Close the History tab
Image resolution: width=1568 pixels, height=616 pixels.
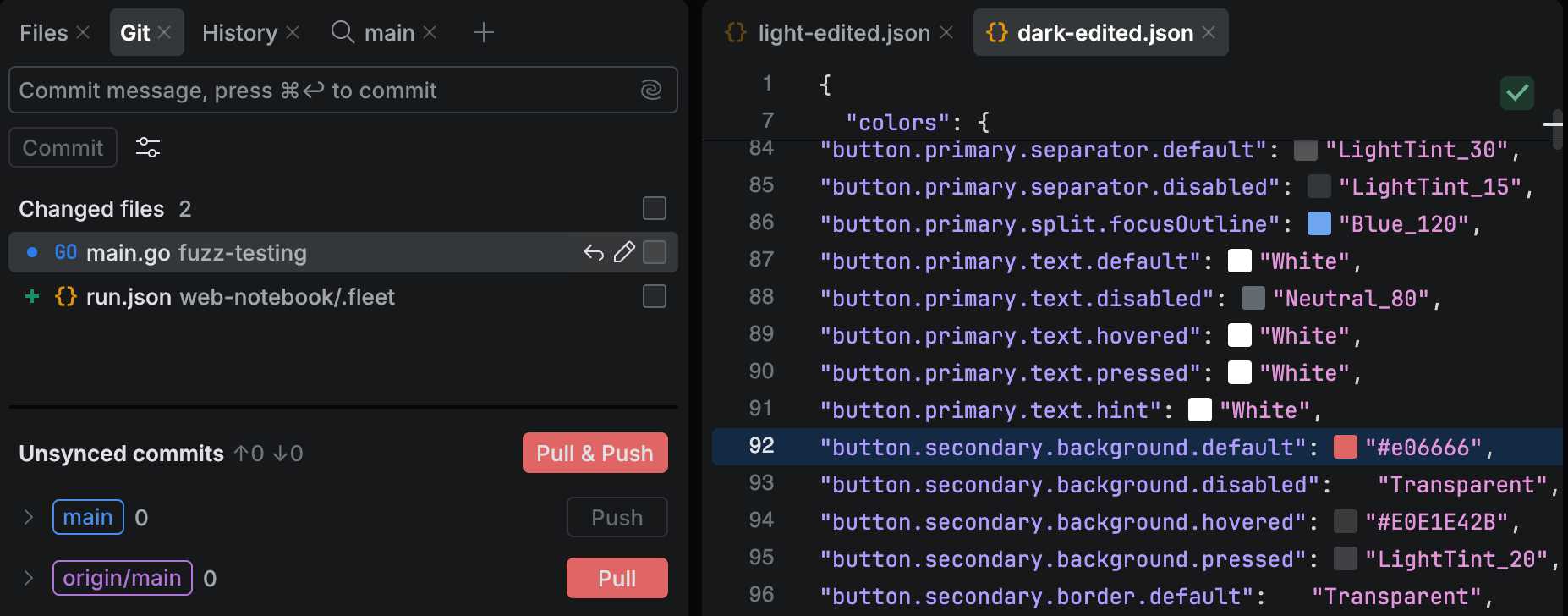293,33
